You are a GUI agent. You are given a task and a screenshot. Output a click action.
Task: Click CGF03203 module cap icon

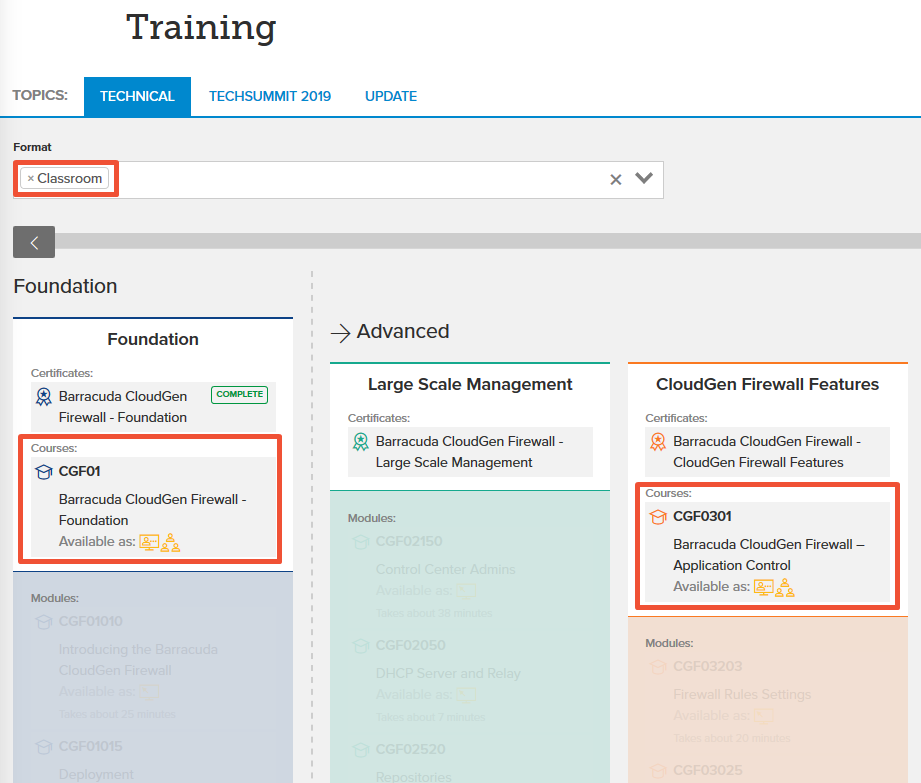click(x=658, y=667)
